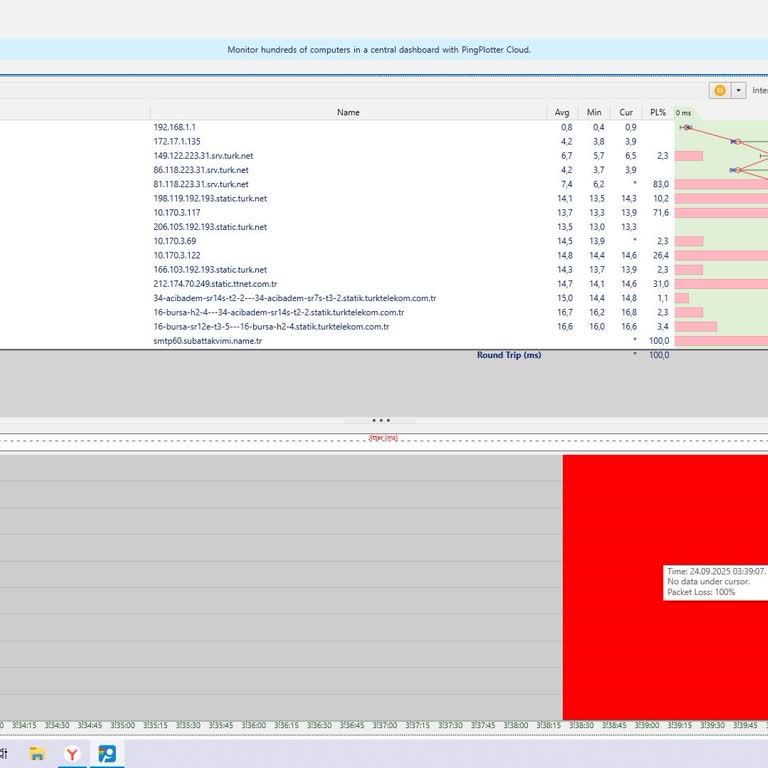Click the 3:36:00 mark on time axis
The image size is (768, 768).
(x=253, y=725)
